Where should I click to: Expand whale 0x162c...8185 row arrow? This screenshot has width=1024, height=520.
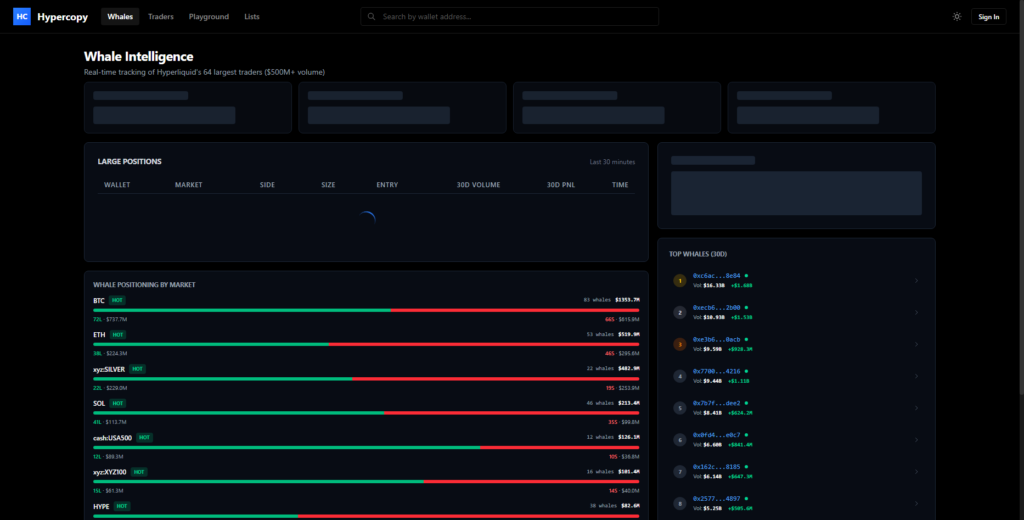[x=916, y=471]
